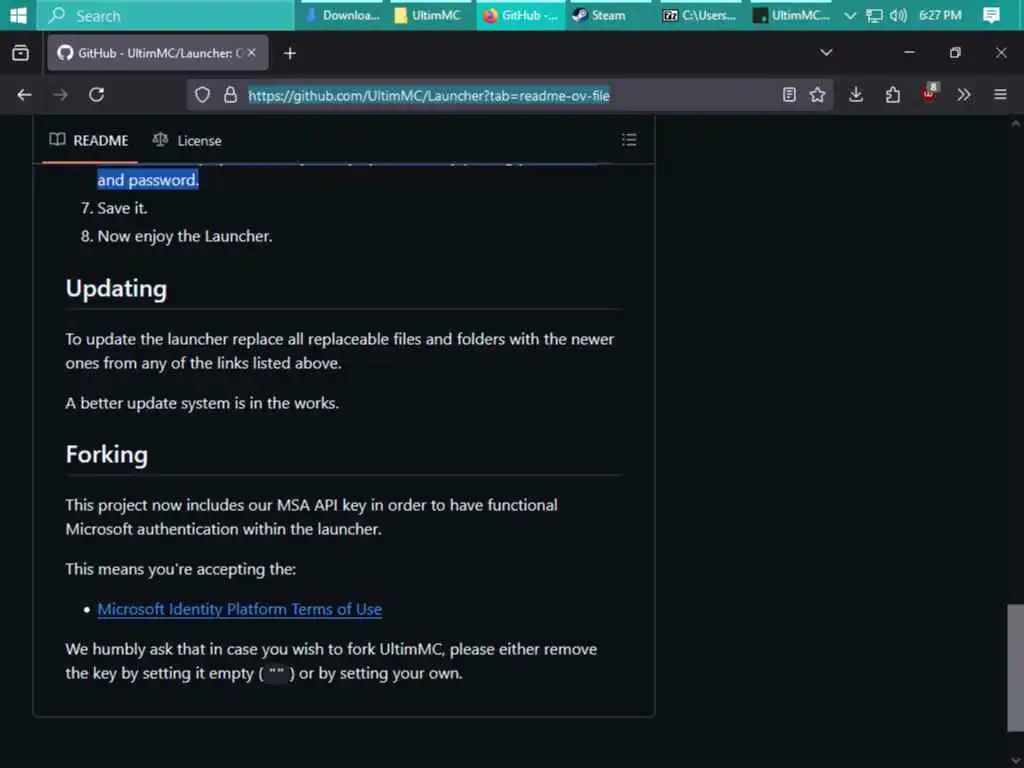The image size is (1024, 768).
Task: Close the GitHub UltimMC/Launcher tab
Action: (252, 53)
